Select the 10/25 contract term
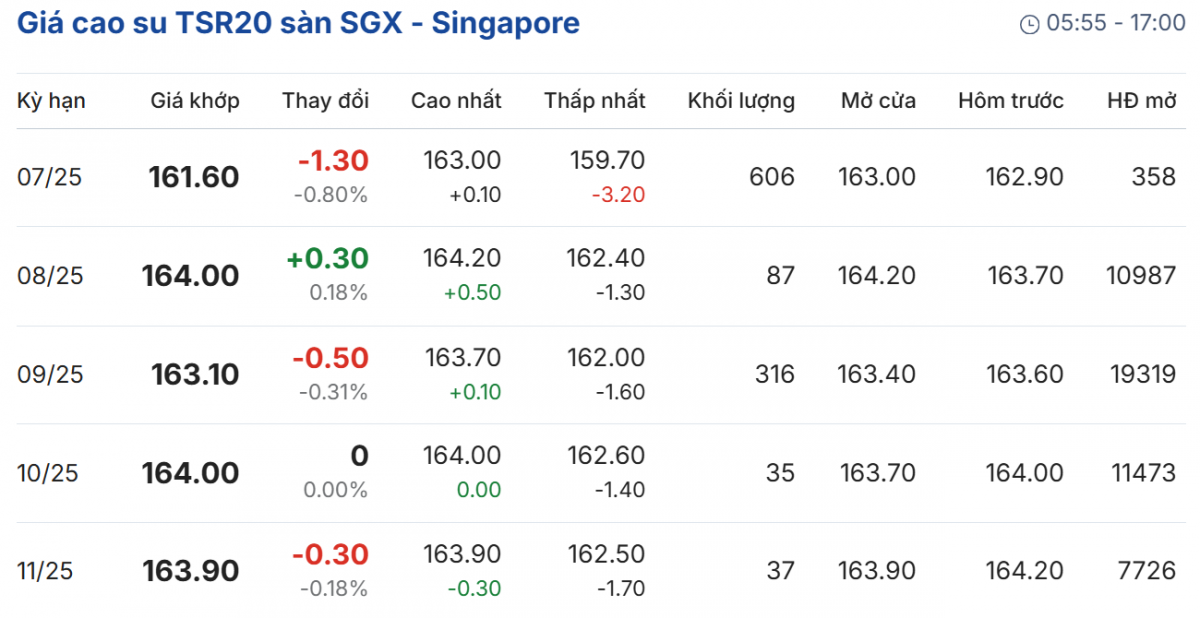 click(50, 473)
